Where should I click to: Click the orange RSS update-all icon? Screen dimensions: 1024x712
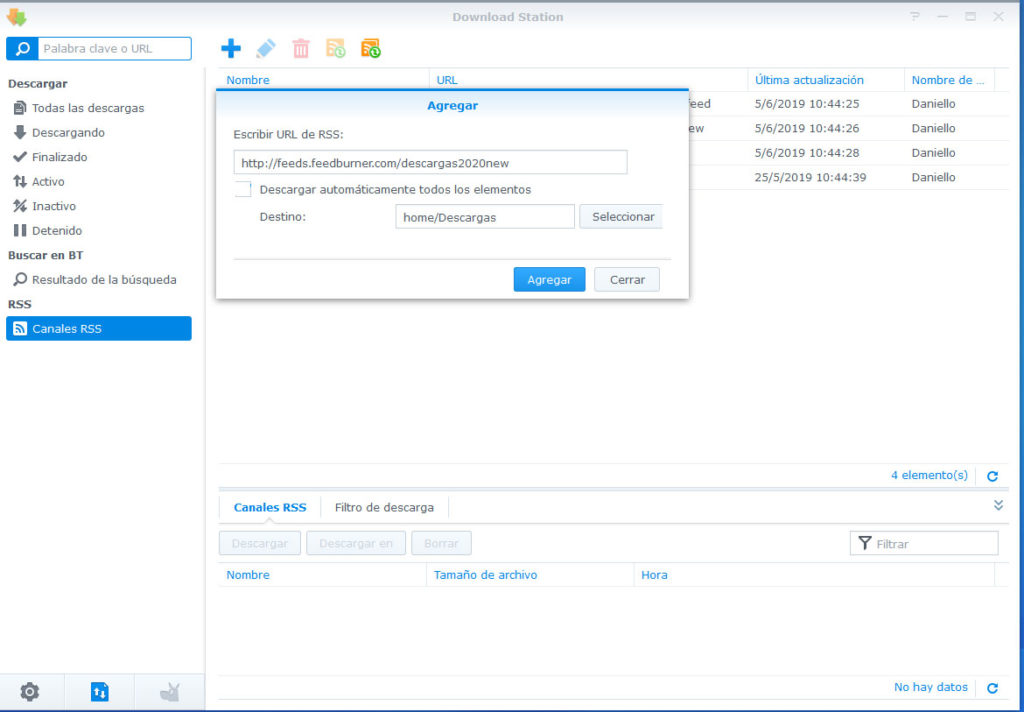point(371,48)
